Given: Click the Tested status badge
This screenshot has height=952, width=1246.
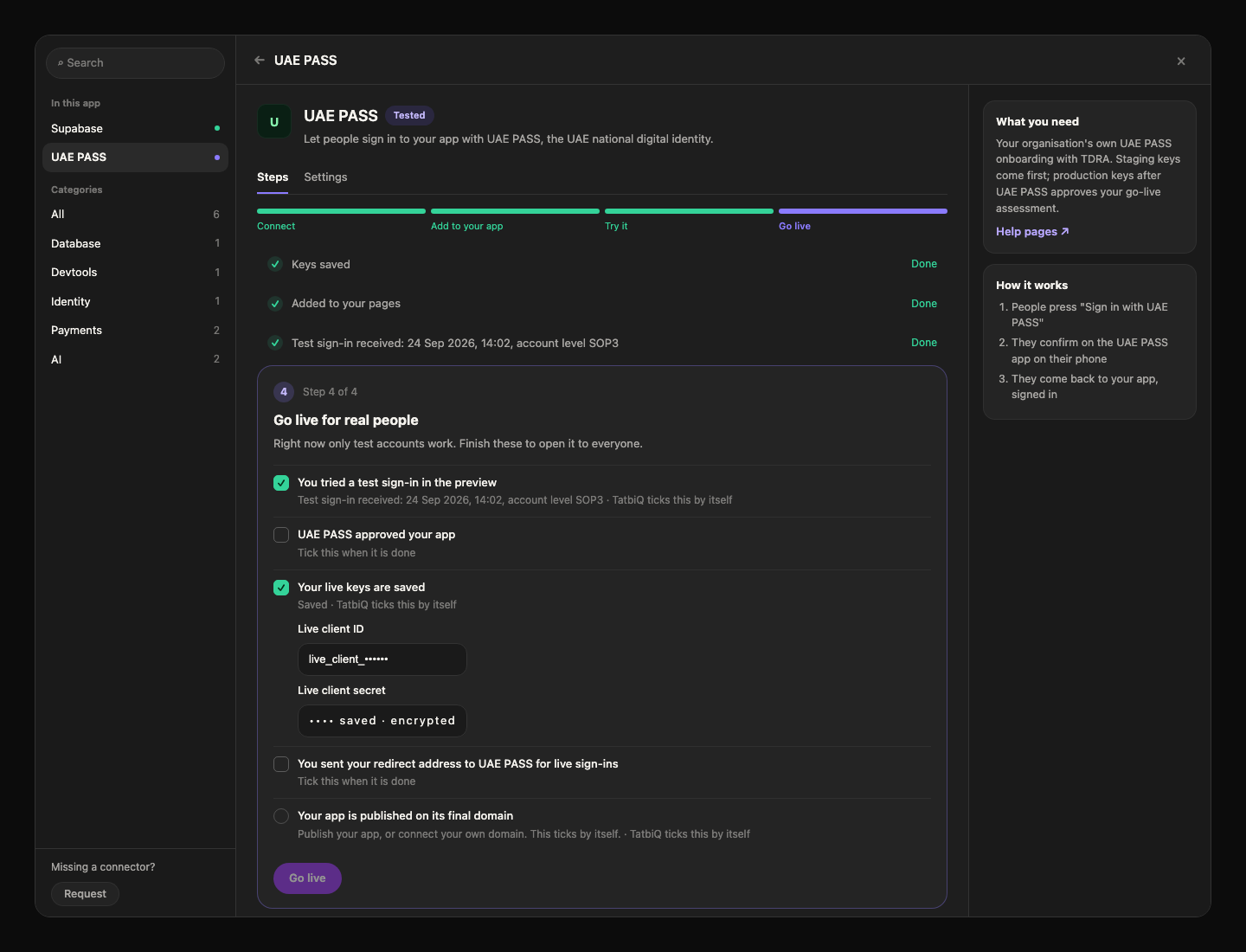Looking at the screenshot, I should click(409, 115).
